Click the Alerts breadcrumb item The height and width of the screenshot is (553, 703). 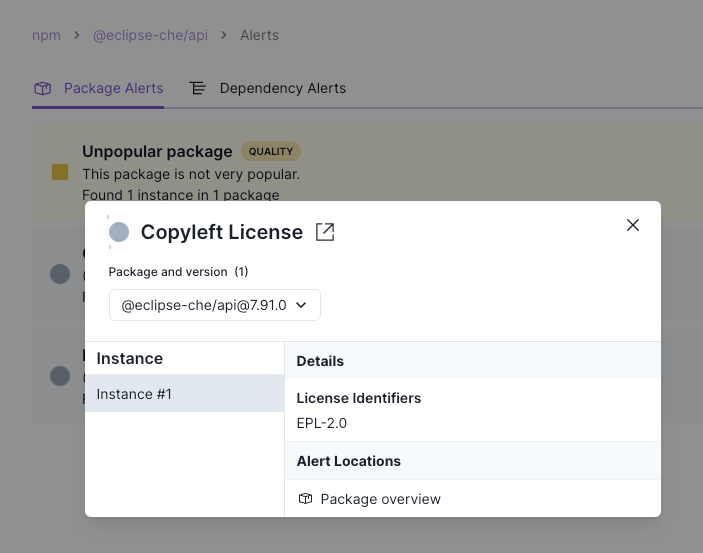[x=259, y=35]
